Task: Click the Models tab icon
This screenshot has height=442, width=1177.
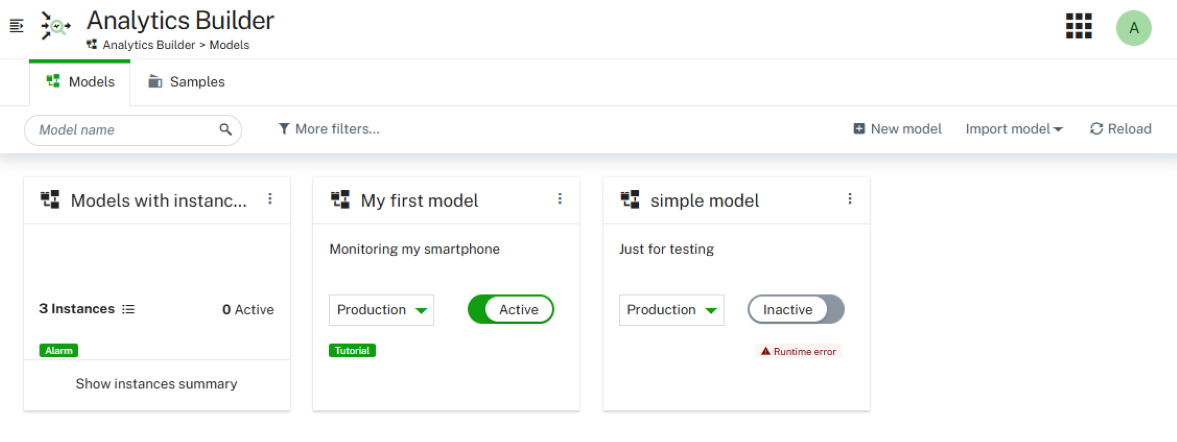Action: [53, 81]
